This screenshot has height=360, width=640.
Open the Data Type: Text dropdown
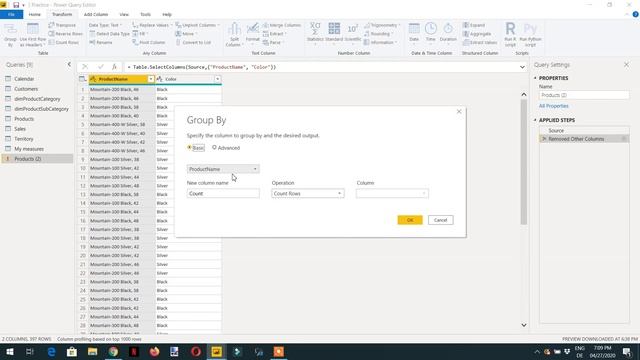coord(105,25)
